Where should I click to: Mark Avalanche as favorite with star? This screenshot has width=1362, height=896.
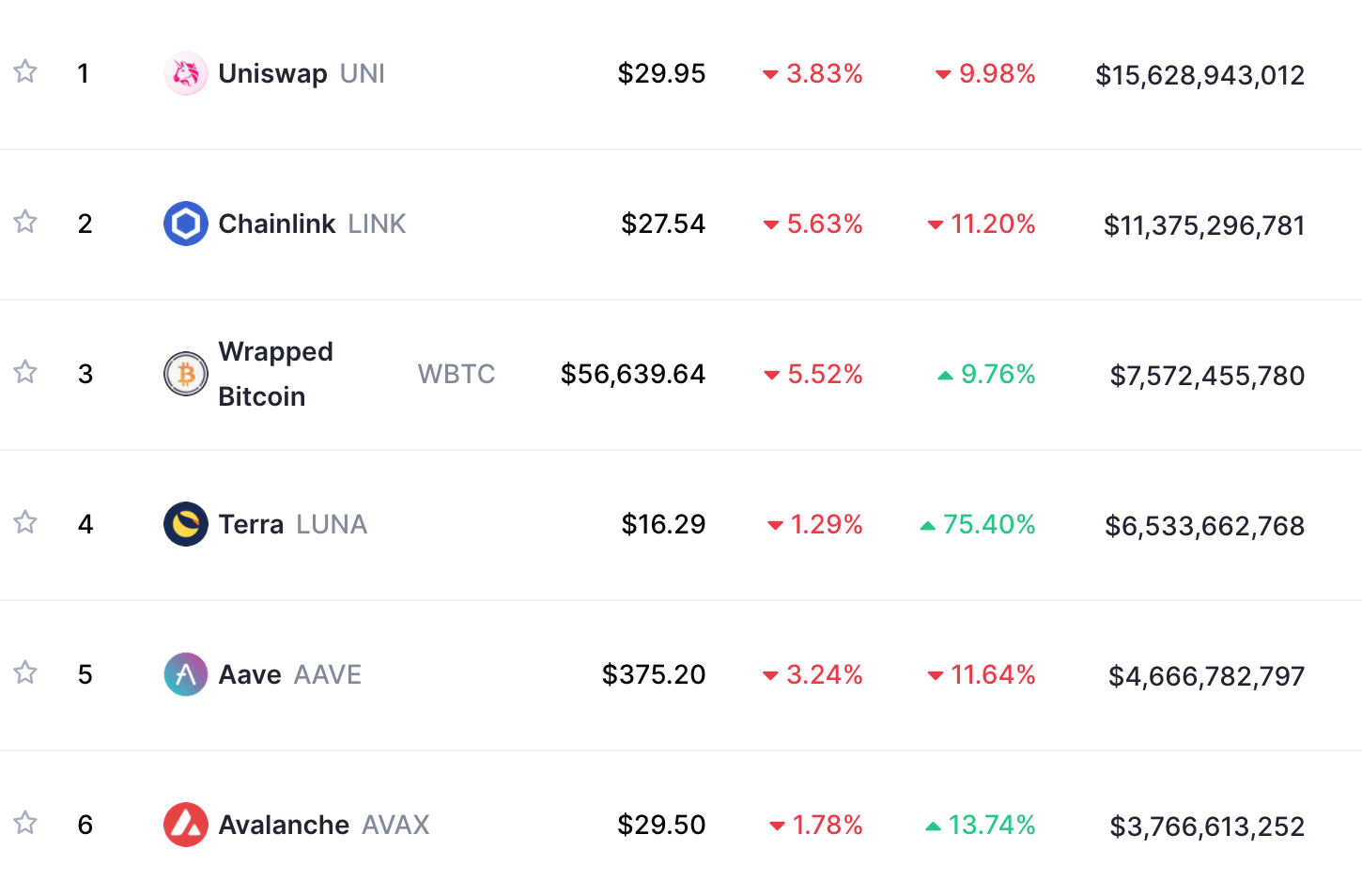(x=25, y=823)
